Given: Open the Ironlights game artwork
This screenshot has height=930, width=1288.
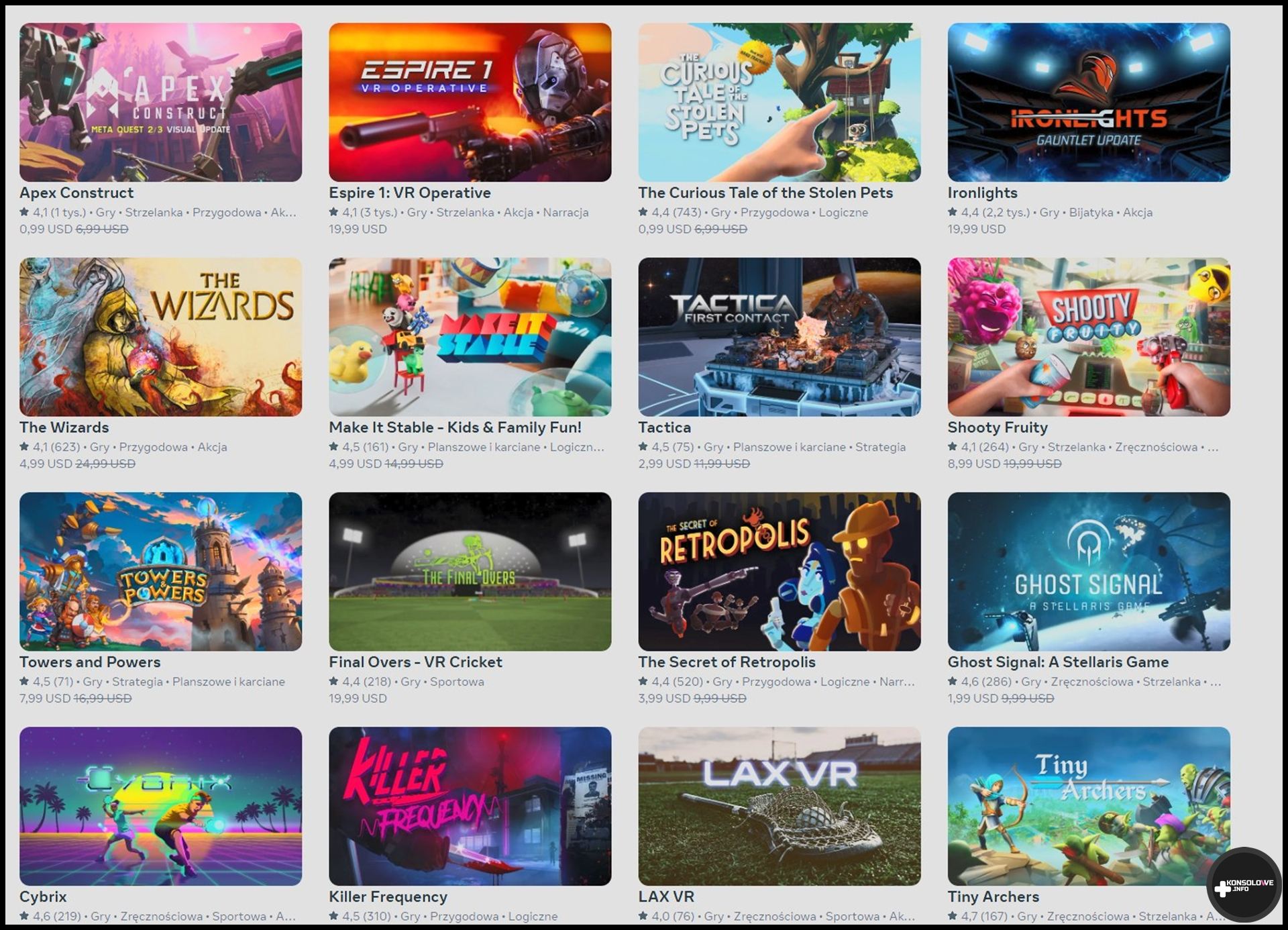Looking at the screenshot, I should [1089, 102].
